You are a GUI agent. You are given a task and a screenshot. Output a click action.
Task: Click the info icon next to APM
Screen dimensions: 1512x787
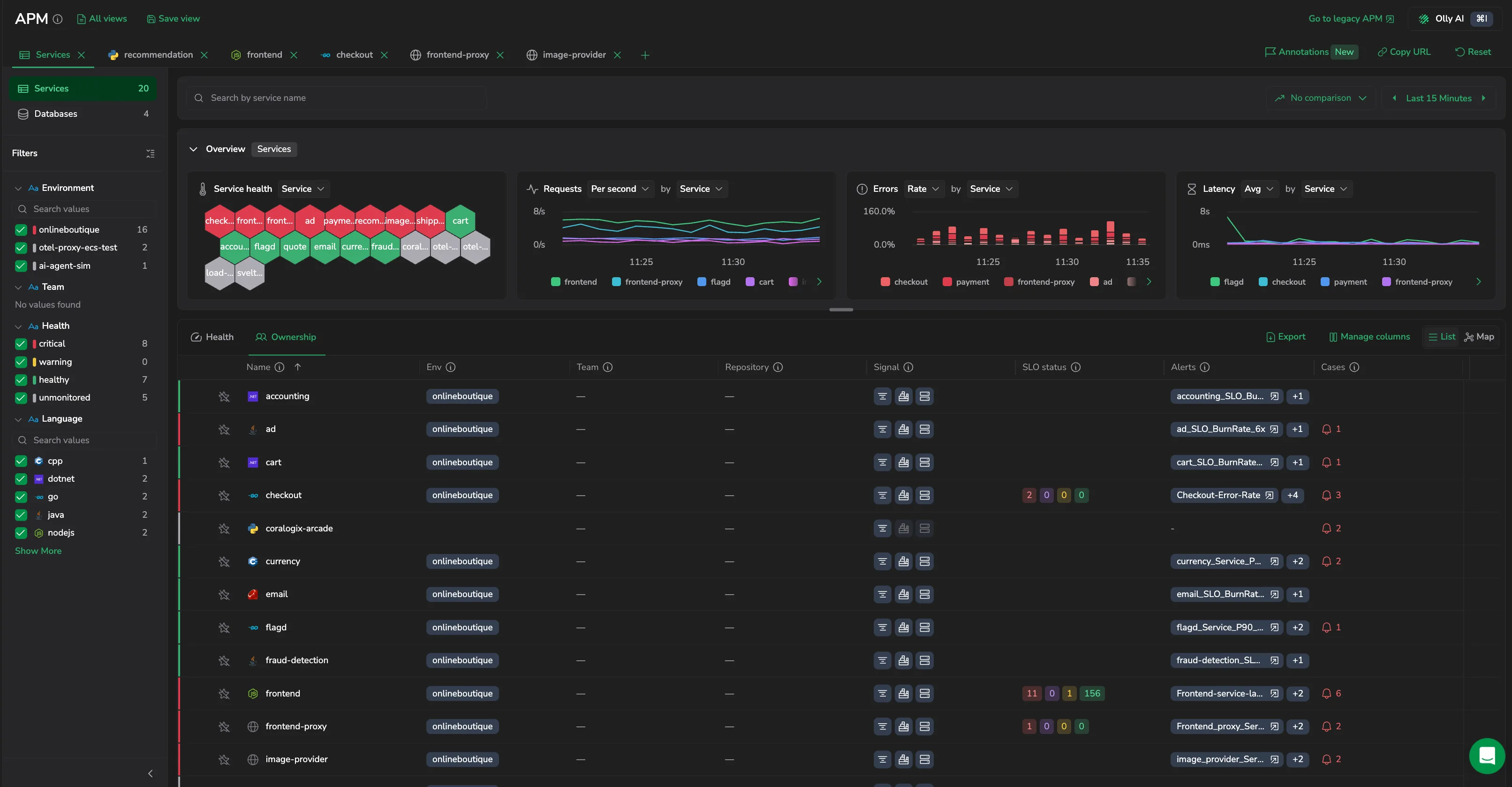tap(58, 19)
